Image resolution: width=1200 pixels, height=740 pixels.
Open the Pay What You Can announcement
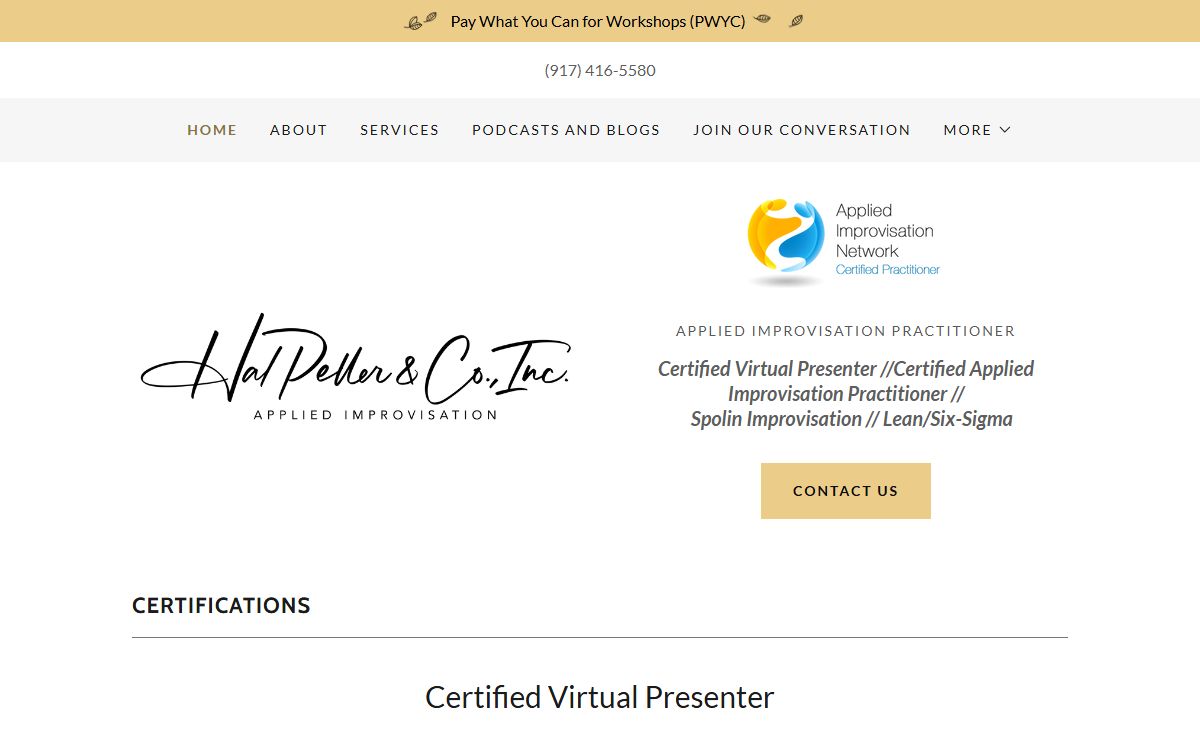tap(598, 21)
